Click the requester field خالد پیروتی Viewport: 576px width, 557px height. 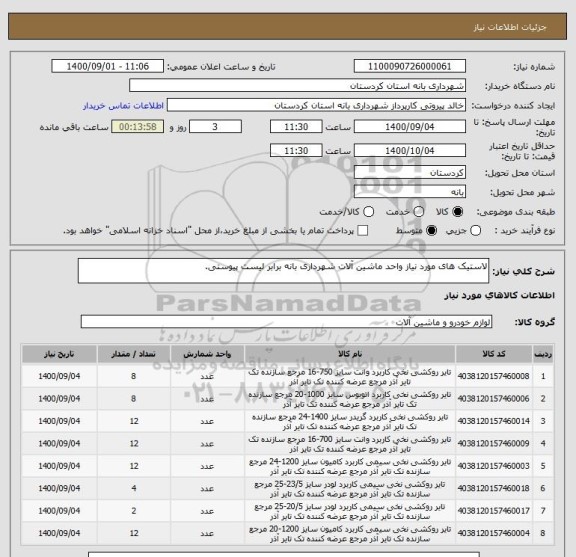coord(316,105)
